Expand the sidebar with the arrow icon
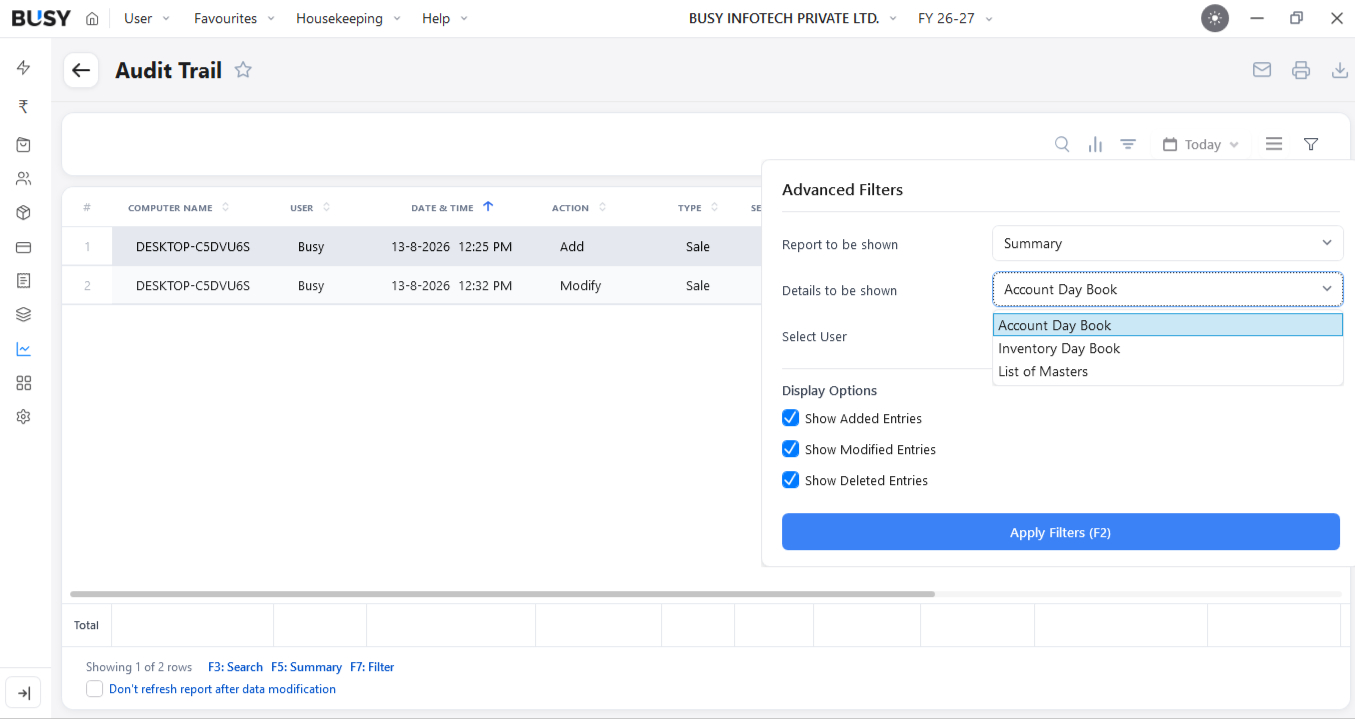This screenshot has width=1355, height=719. [24, 693]
